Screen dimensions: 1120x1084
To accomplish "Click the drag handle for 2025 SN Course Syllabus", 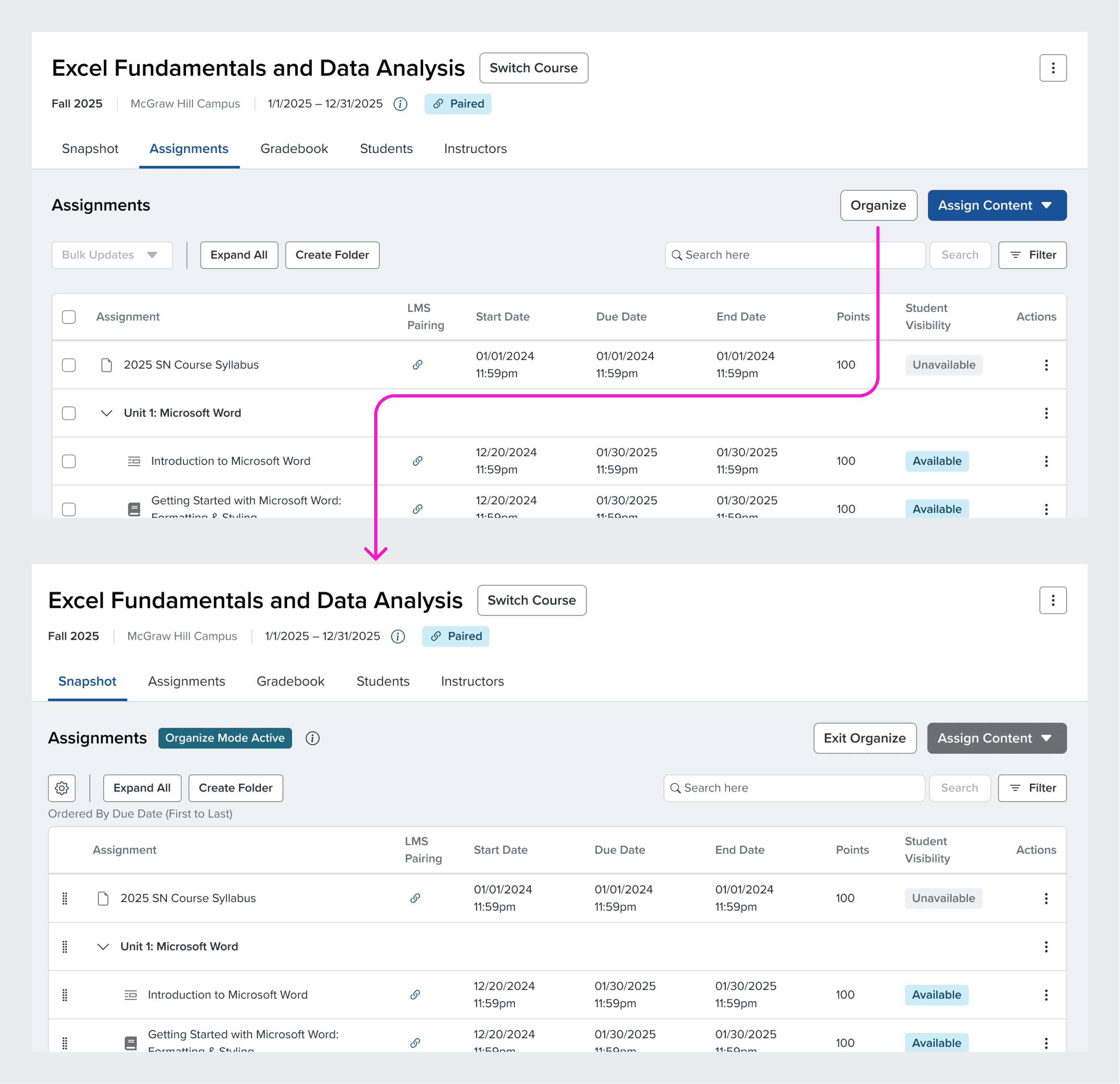I will click(65, 898).
